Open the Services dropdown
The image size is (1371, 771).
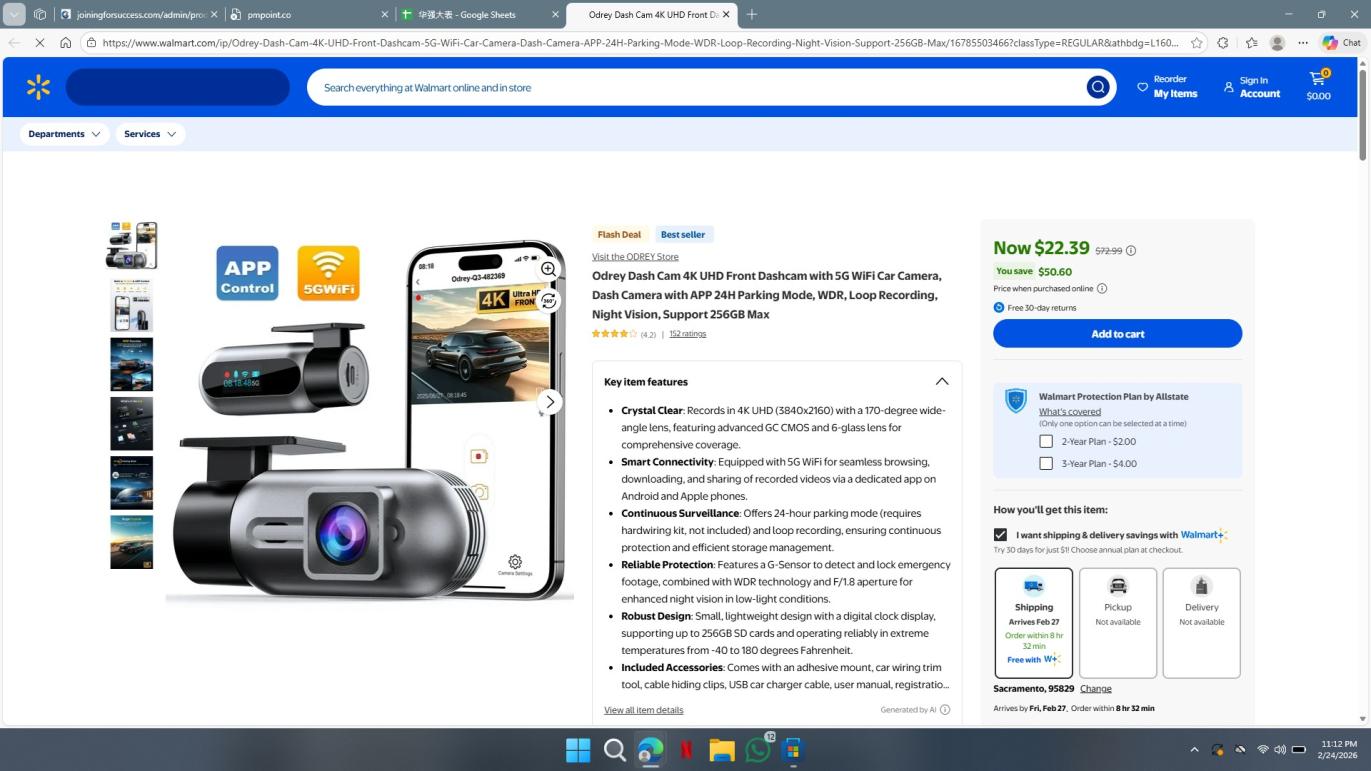tap(150, 134)
